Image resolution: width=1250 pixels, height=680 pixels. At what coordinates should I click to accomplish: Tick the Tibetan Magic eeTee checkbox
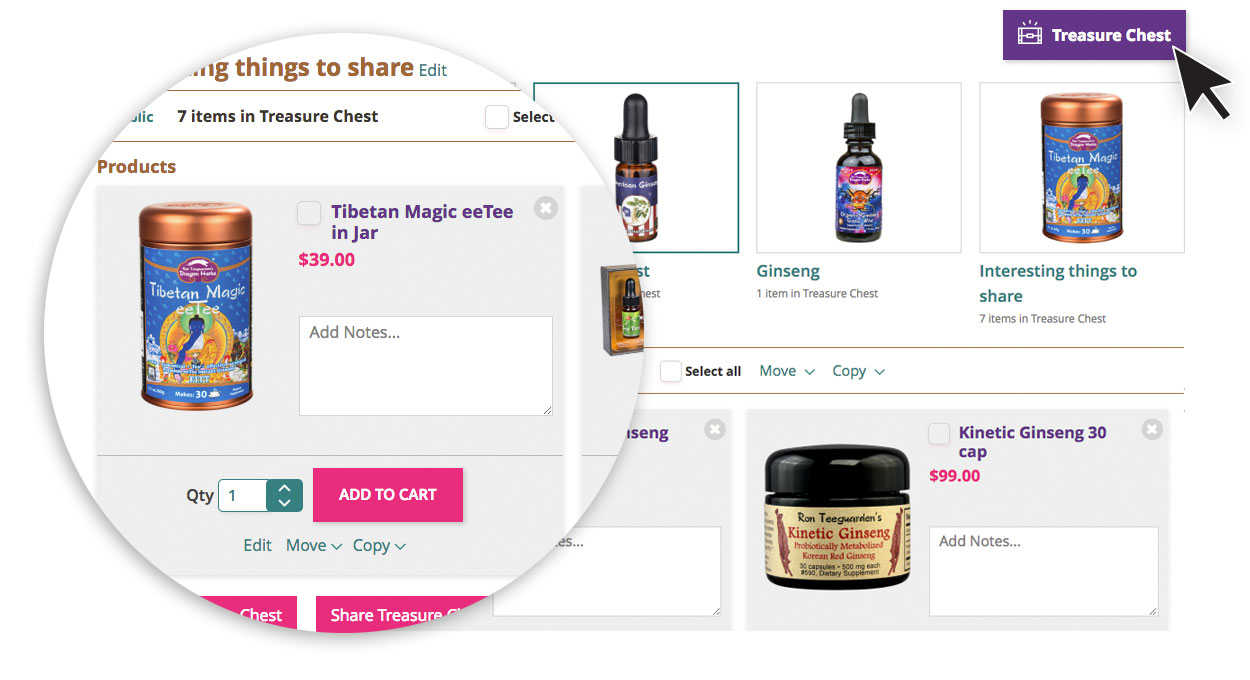(310, 212)
